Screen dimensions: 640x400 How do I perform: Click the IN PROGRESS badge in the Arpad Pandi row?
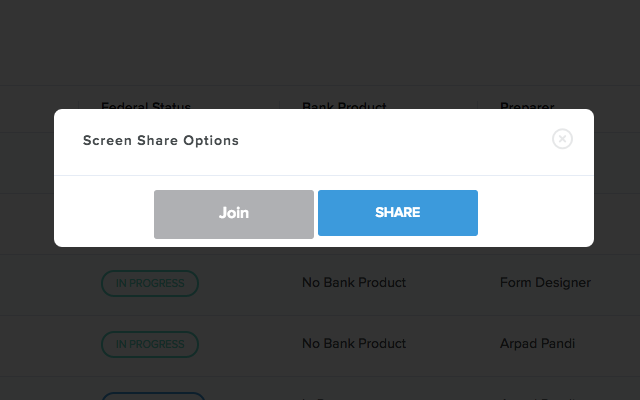[x=150, y=344]
